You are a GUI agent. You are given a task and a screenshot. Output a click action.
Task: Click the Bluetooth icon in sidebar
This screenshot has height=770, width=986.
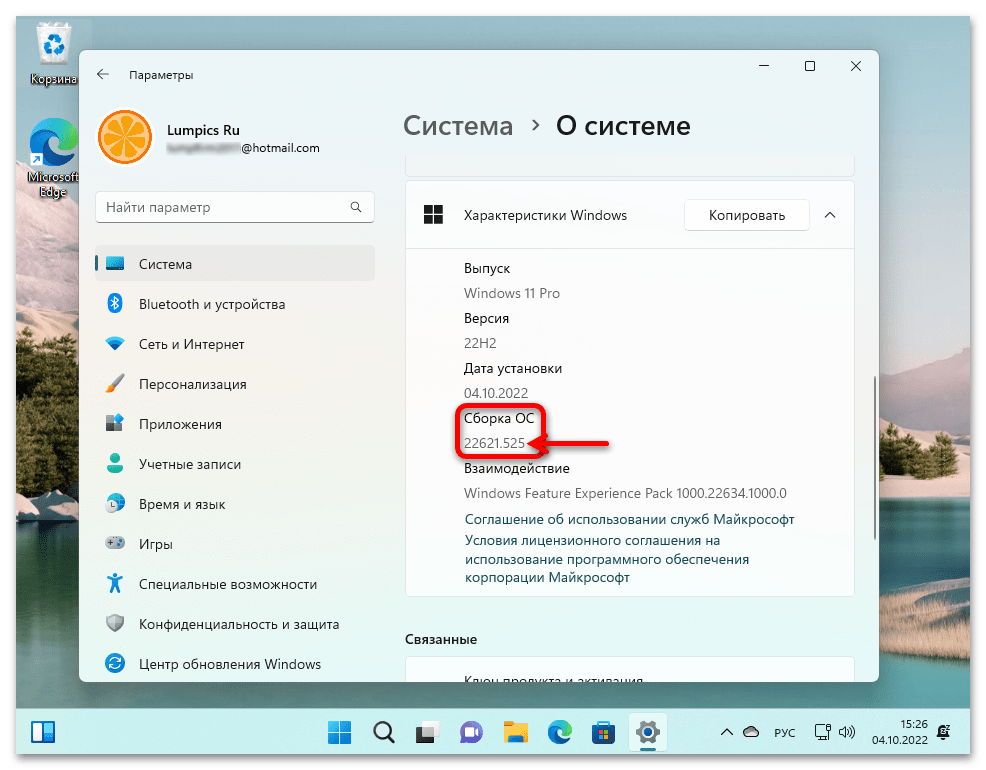[114, 304]
